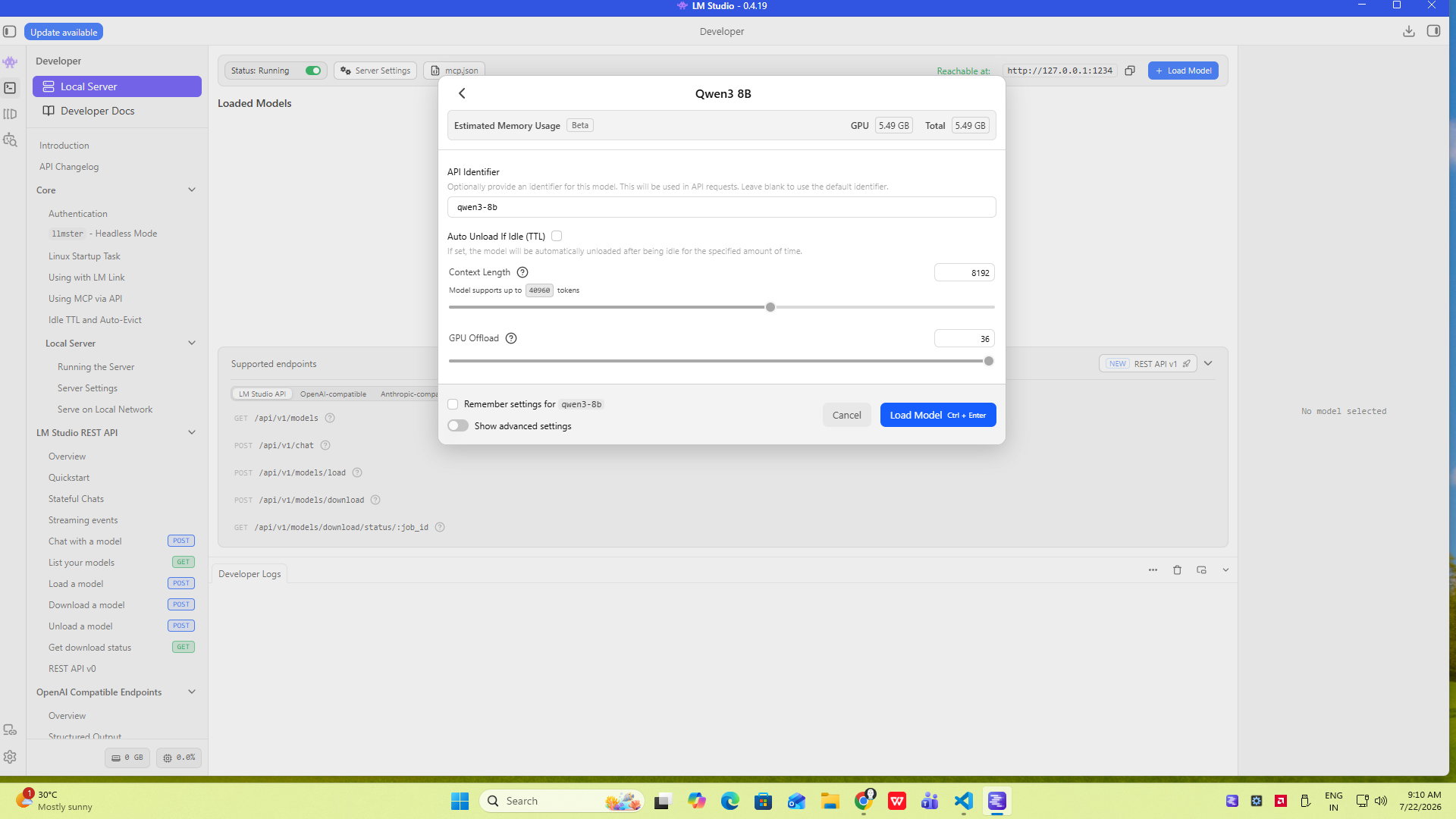Open Google Chrome from the taskbar

[864, 801]
